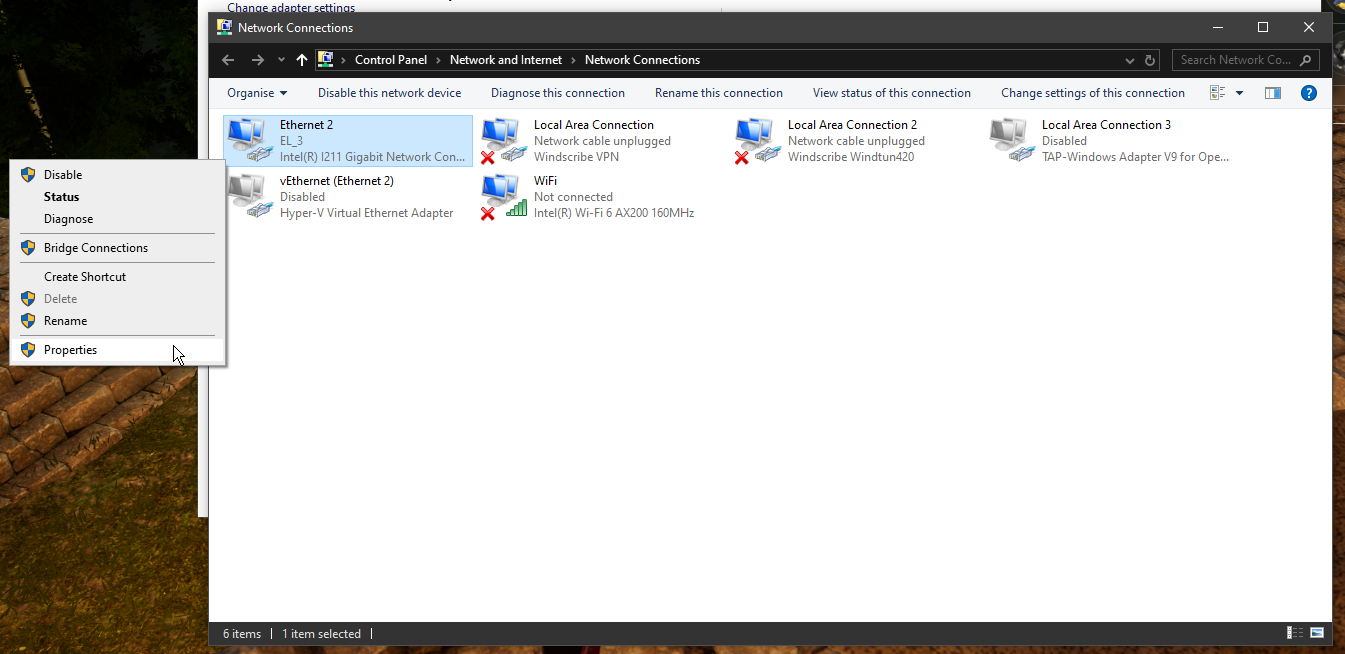
Task: Open Status from the context menu
Action: point(117,197)
